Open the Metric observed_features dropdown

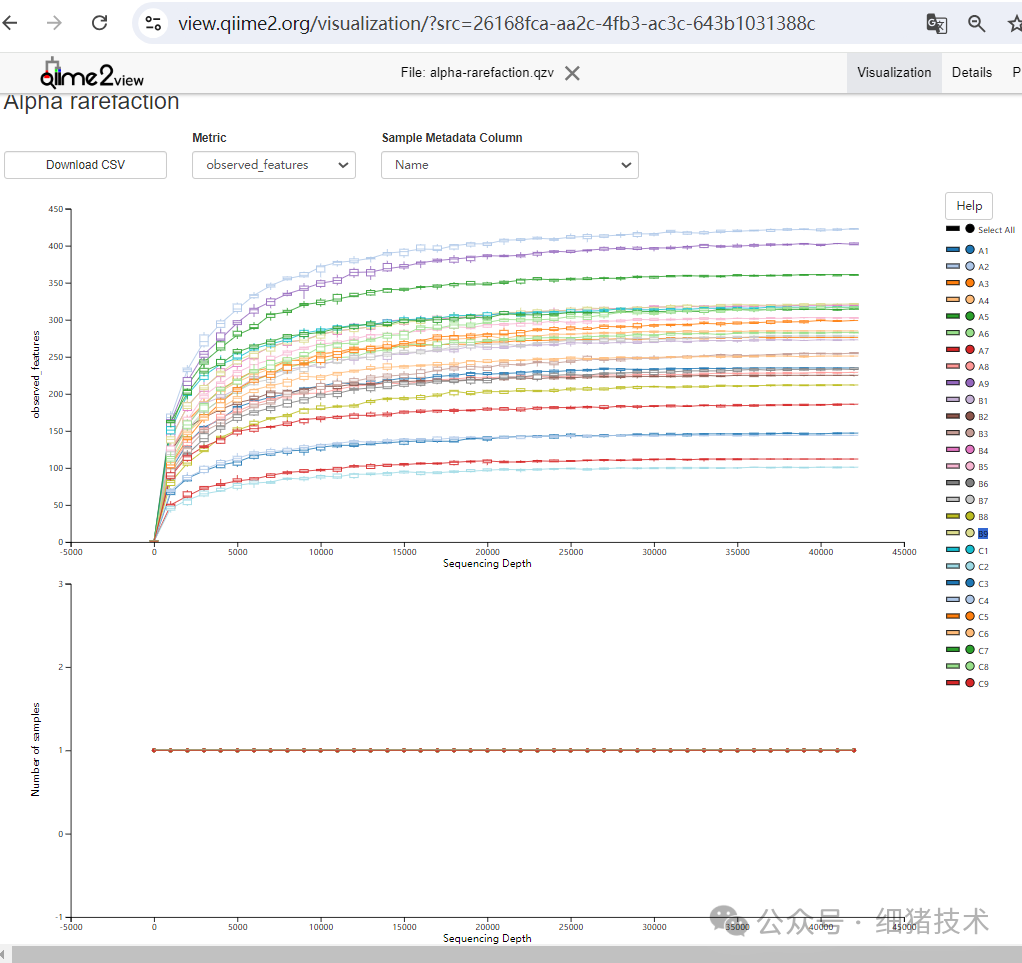pos(273,165)
